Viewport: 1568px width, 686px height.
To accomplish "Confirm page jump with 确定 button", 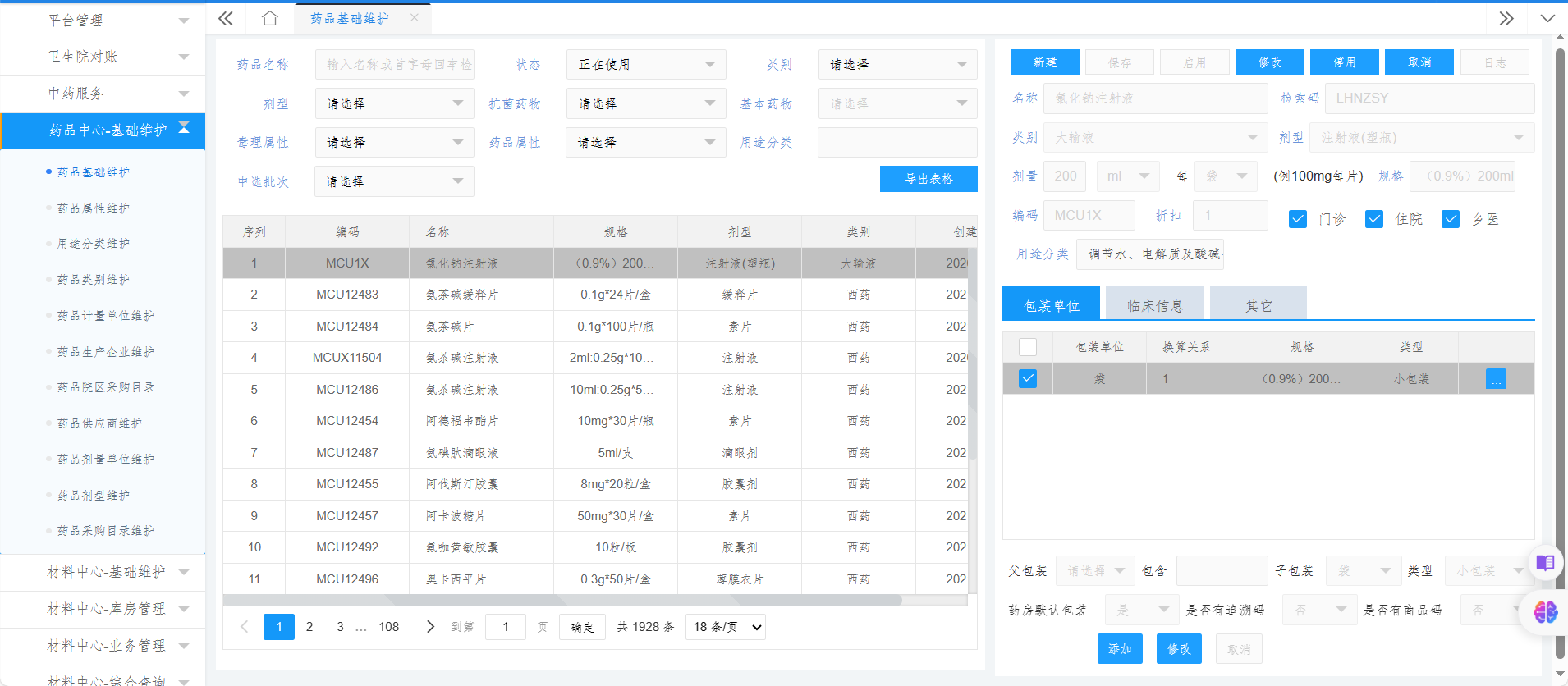I will [x=582, y=627].
